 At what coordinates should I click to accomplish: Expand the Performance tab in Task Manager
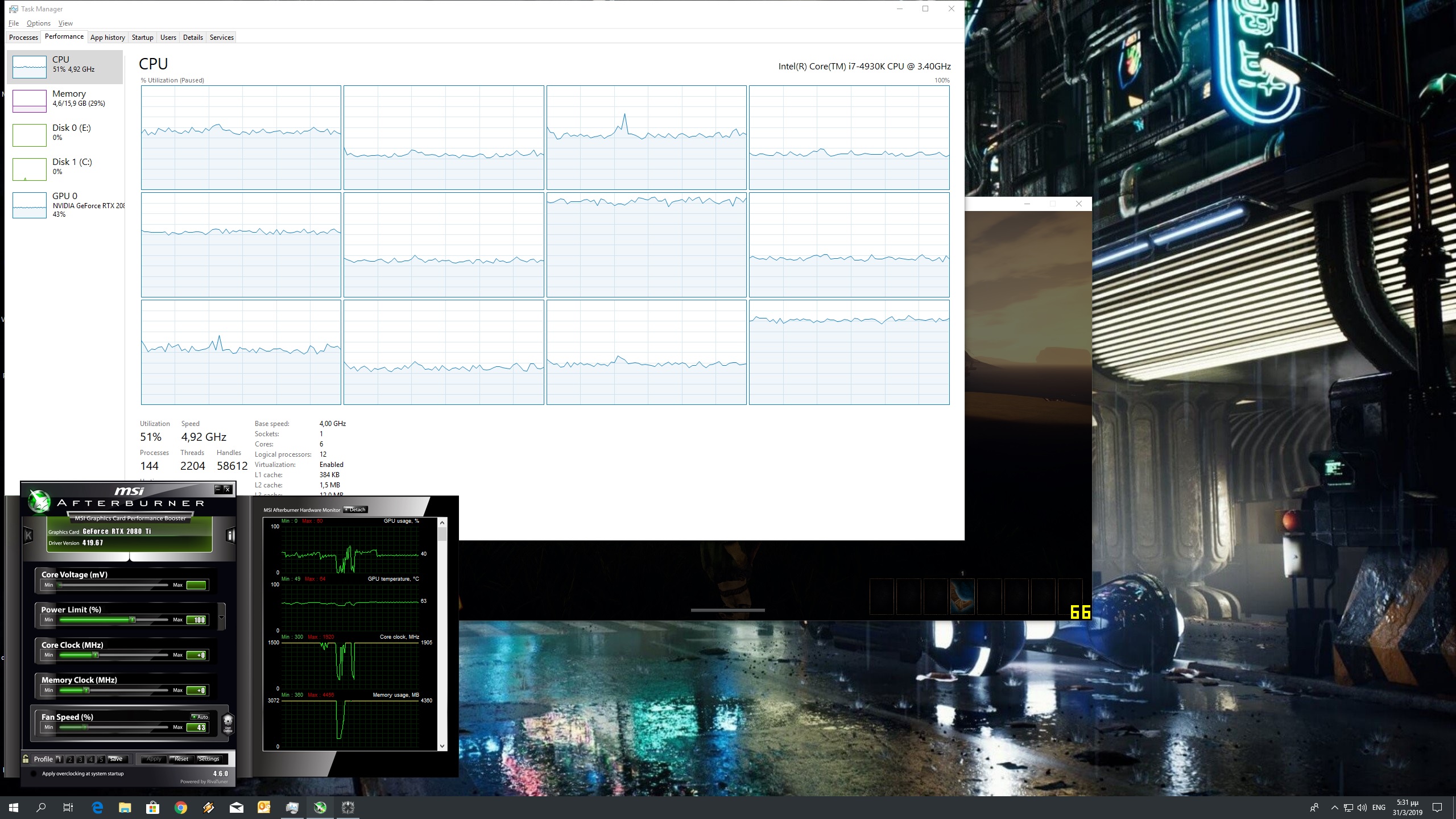click(63, 37)
